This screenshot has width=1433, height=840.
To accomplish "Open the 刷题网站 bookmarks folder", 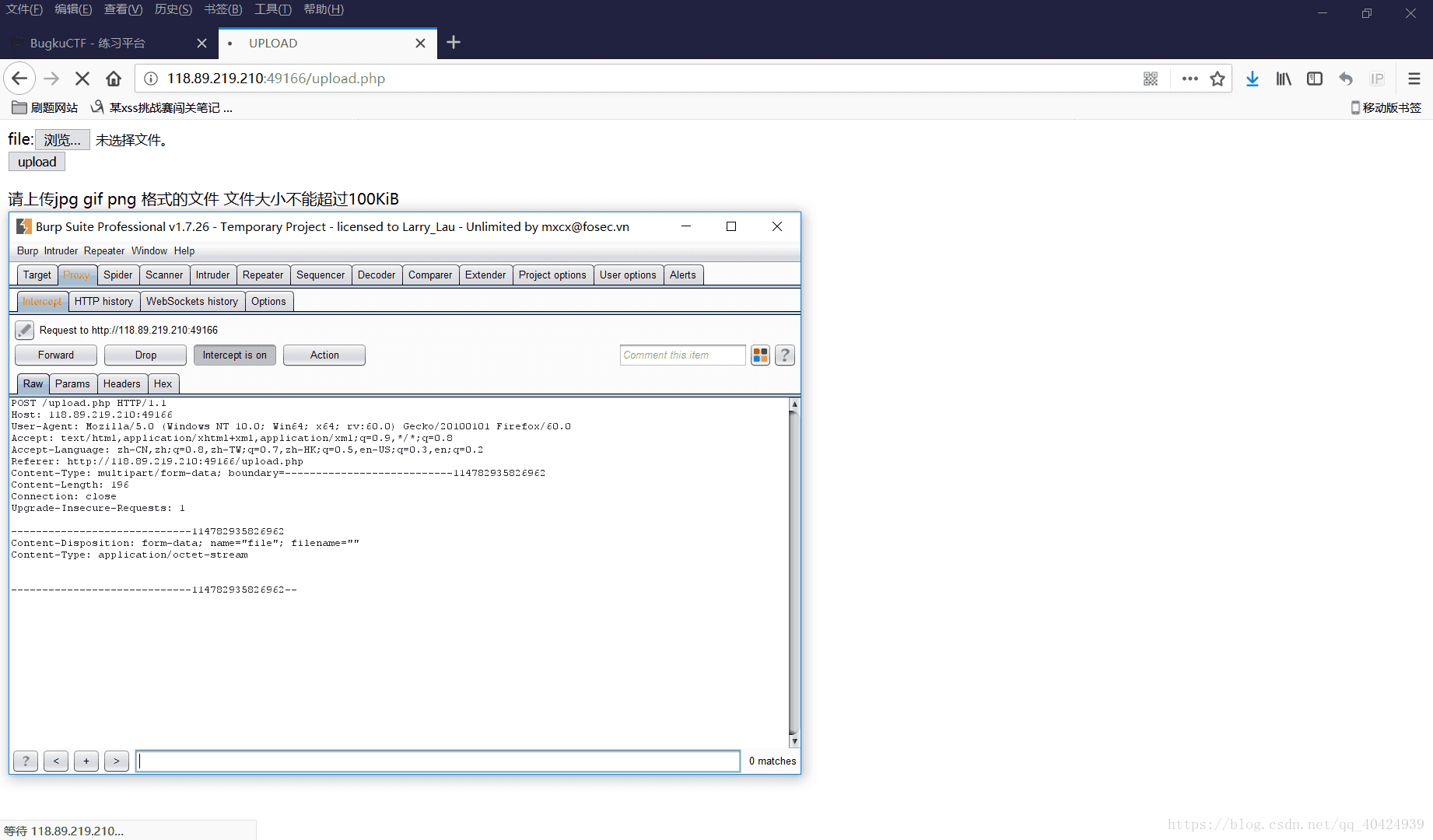I will point(45,108).
